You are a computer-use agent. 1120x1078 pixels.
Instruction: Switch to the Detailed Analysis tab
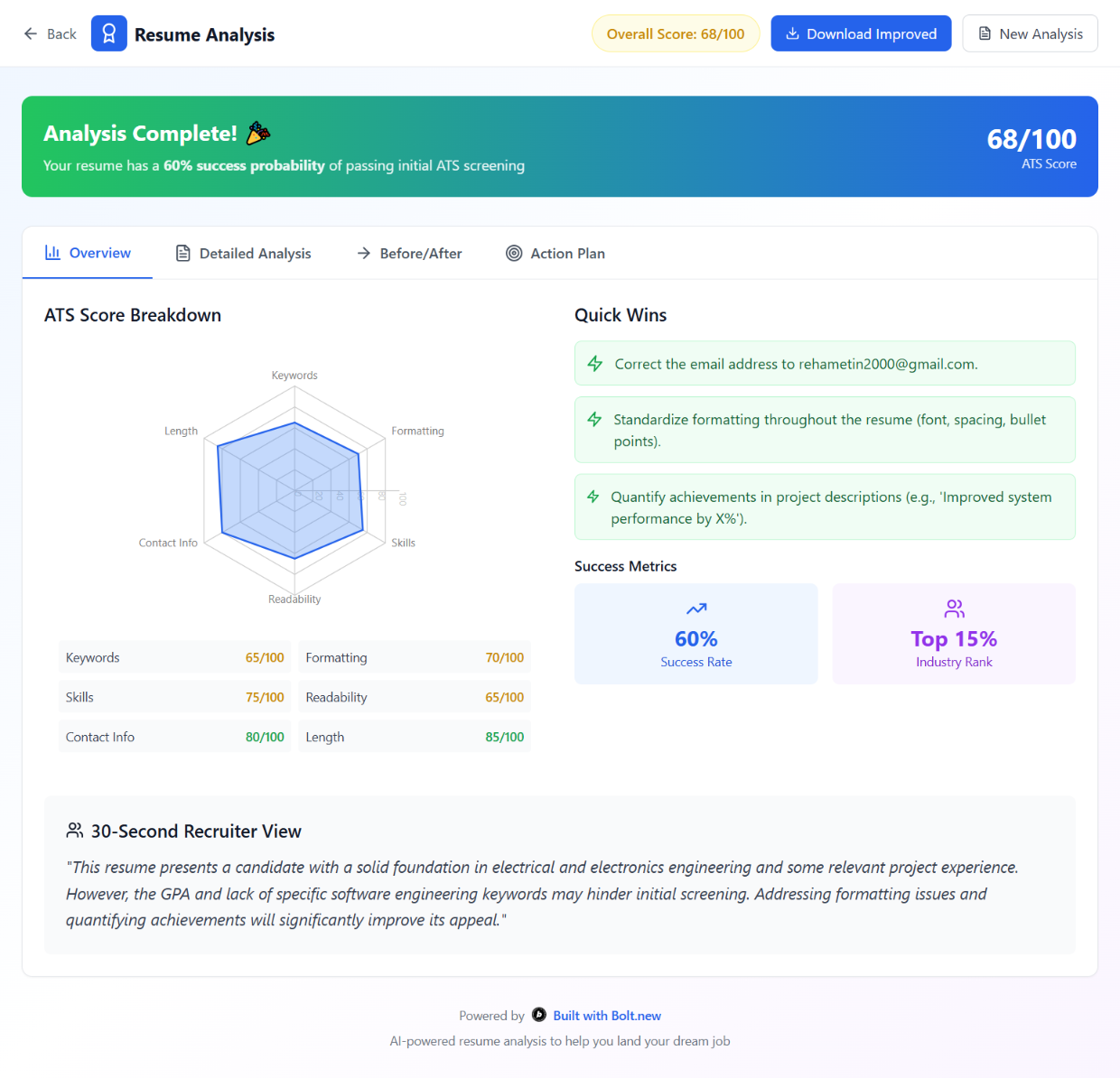(x=243, y=253)
